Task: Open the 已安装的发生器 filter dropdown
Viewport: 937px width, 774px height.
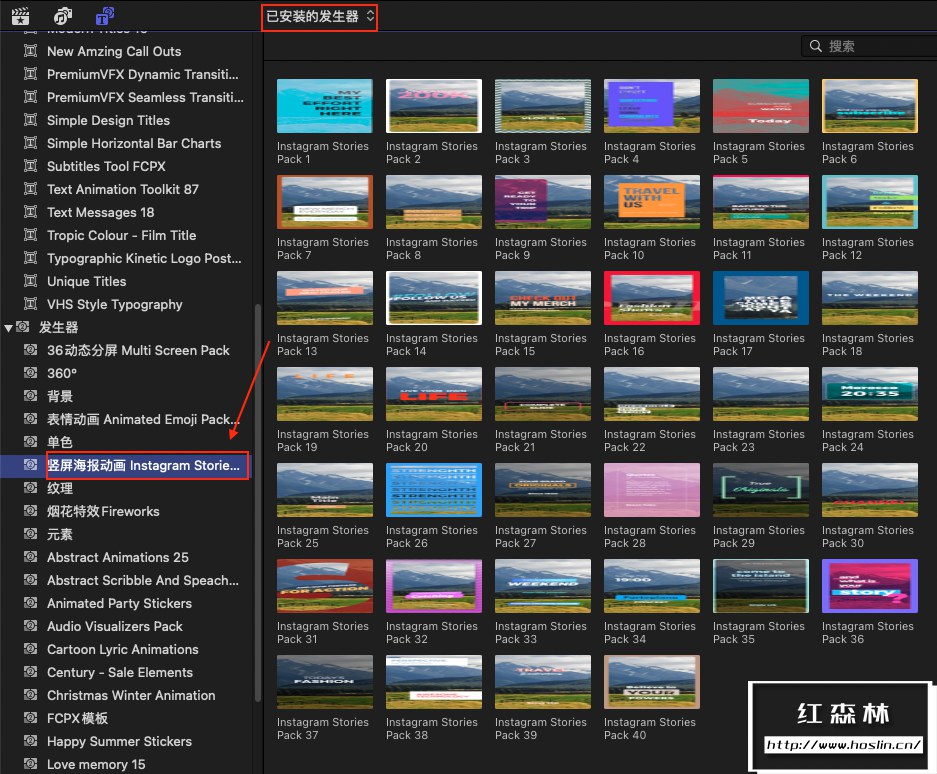Action: [320, 17]
